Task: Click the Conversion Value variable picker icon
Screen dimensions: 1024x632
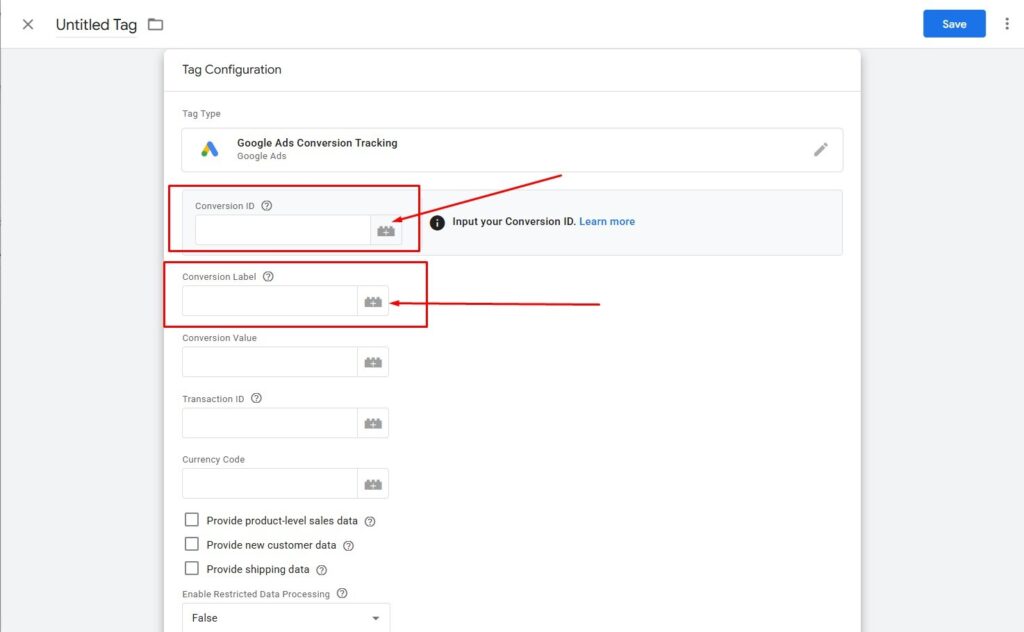Action: tap(373, 362)
